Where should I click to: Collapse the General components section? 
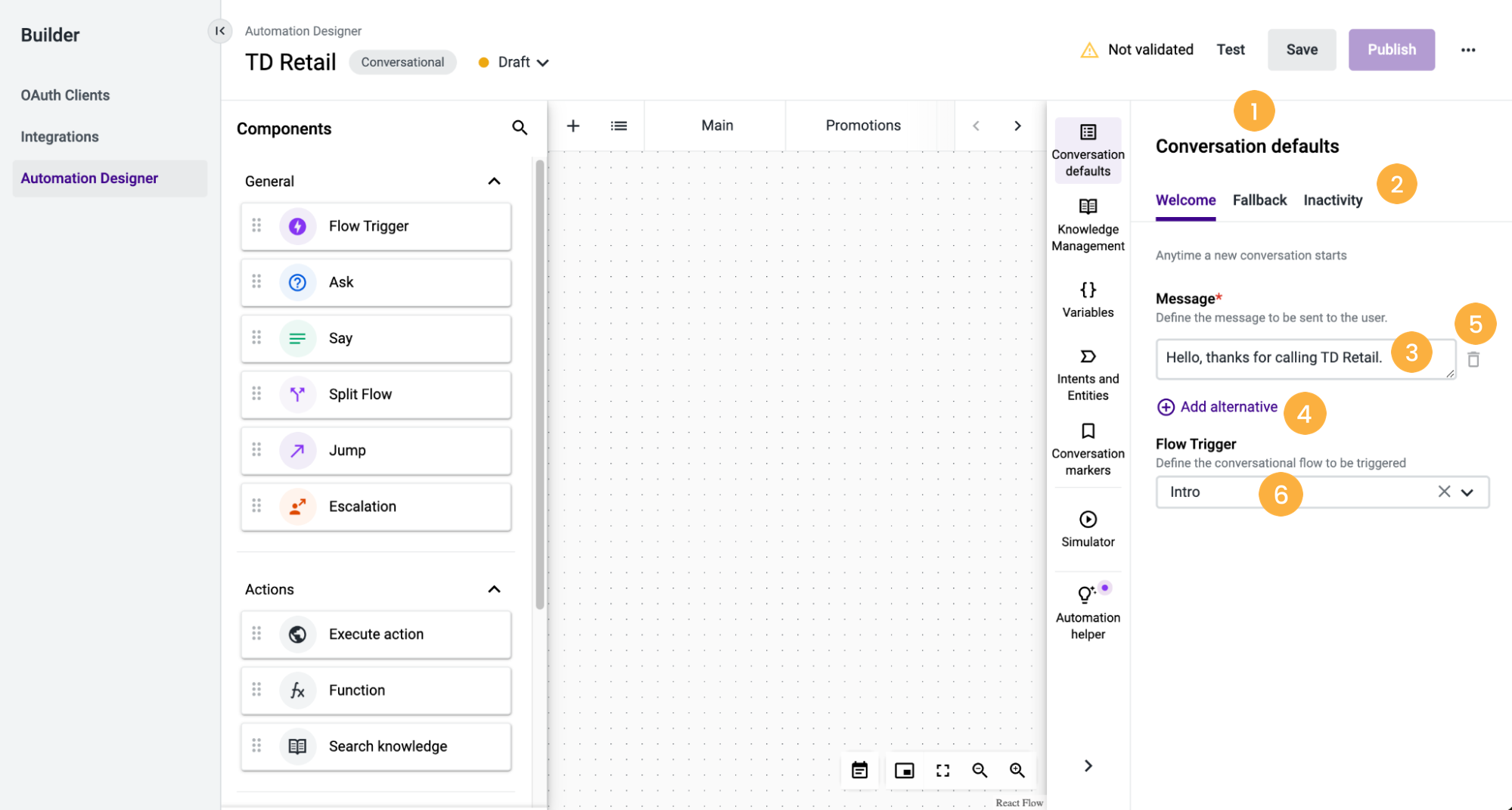coord(494,181)
